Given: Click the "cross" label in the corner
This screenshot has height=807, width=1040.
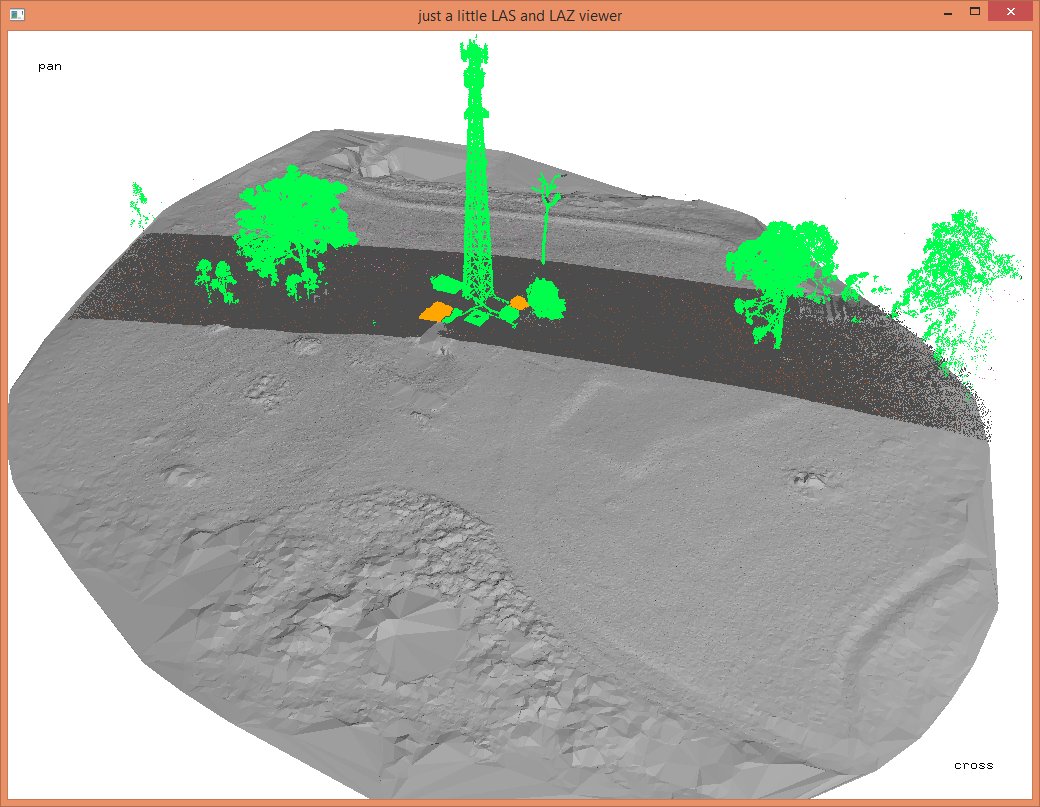Looking at the screenshot, I should (x=973, y=765).
